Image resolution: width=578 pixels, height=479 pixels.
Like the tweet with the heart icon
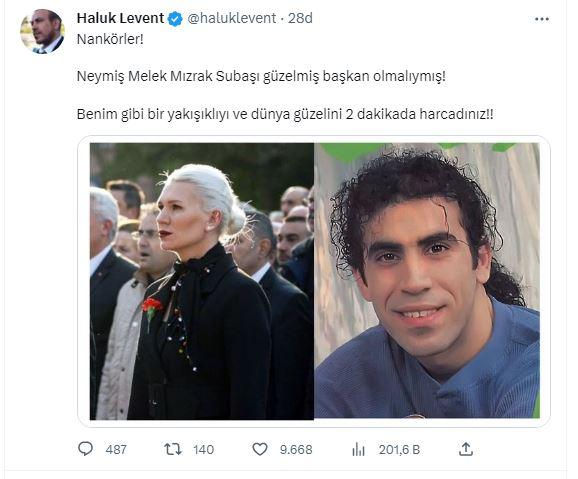[x=260, y=449]
